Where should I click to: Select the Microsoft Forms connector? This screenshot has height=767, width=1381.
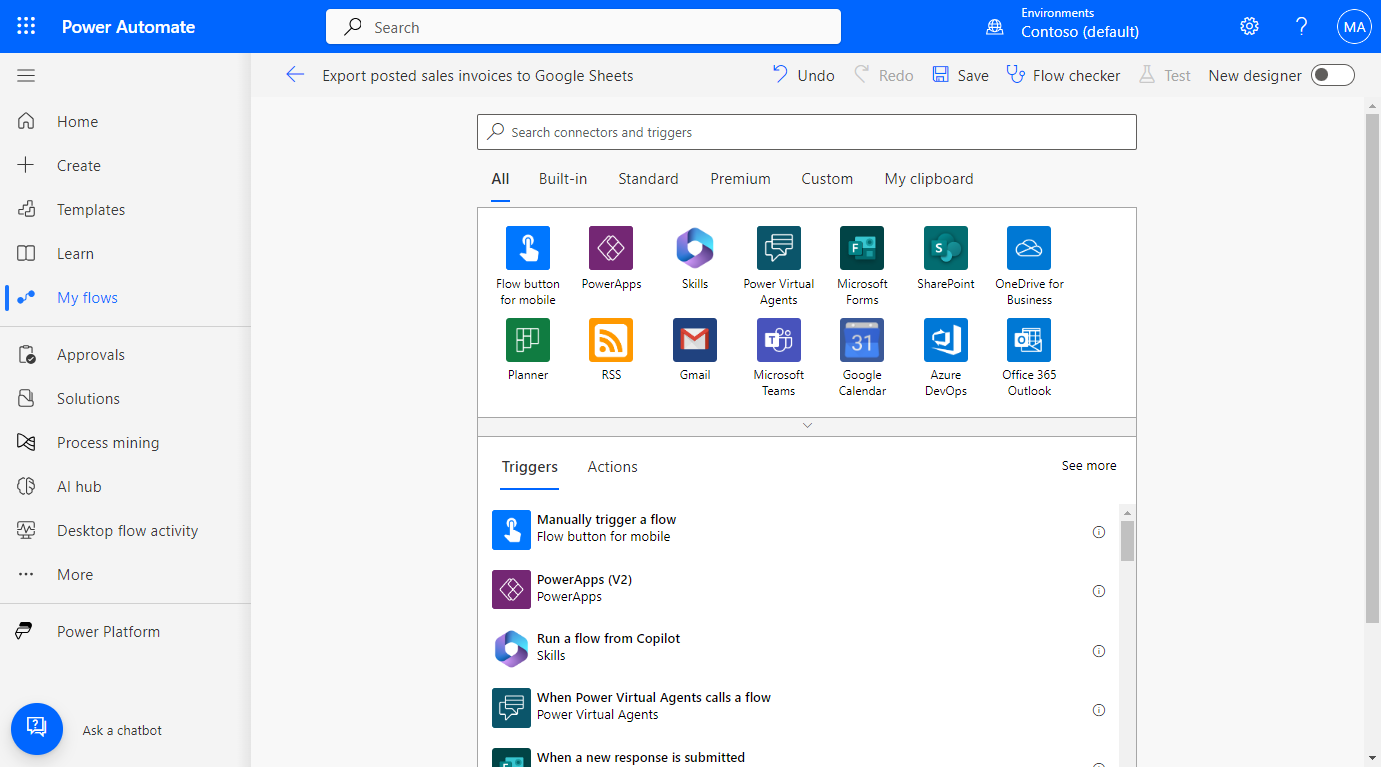click(861, 248)
